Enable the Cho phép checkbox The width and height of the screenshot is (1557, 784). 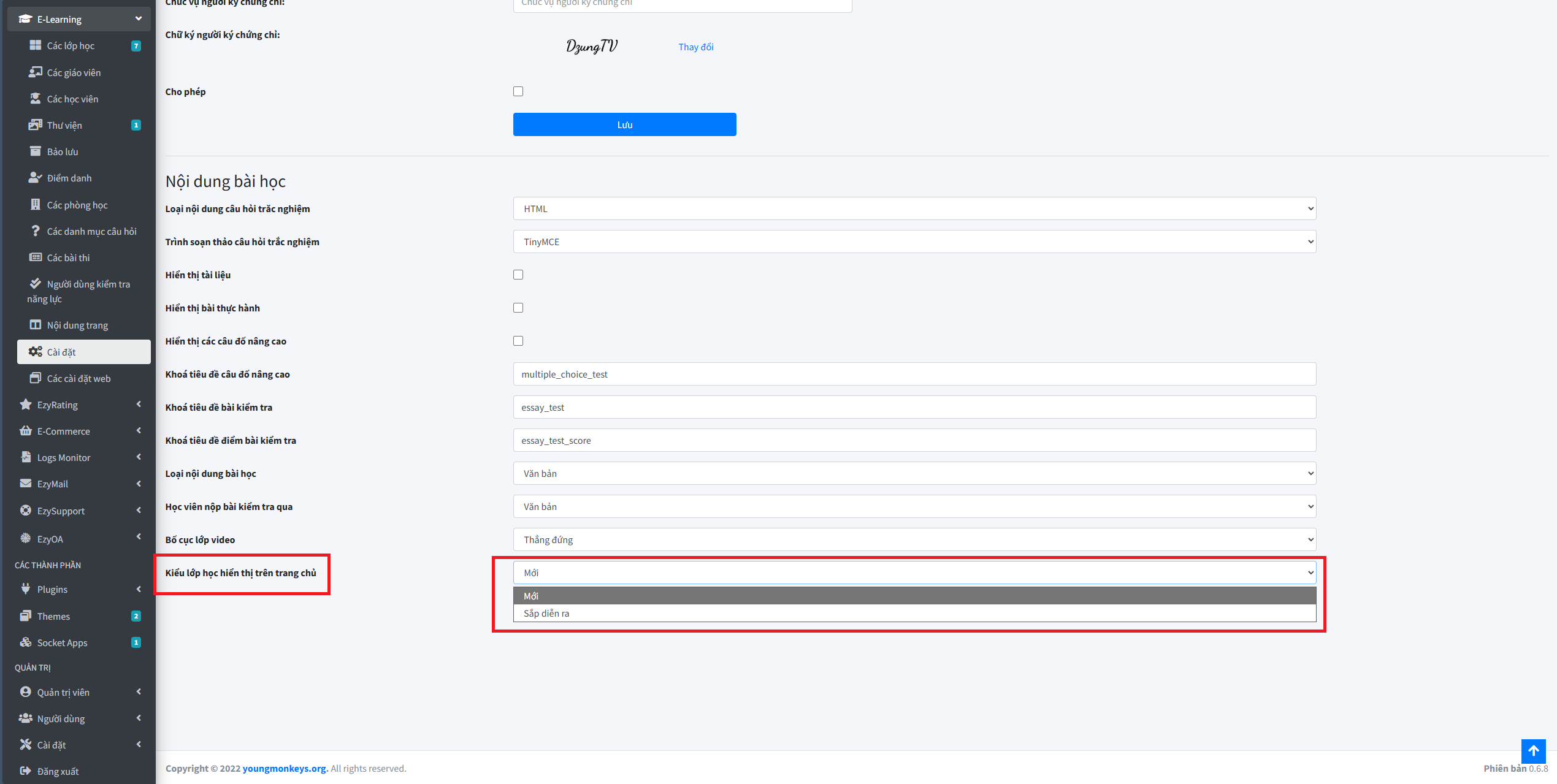click(x=518, y=91)
